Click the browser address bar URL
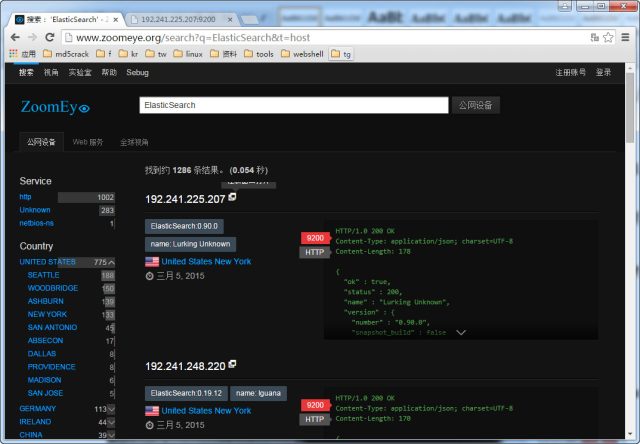The width and height of the screenshot is (640, 444). tap(193, 38)
